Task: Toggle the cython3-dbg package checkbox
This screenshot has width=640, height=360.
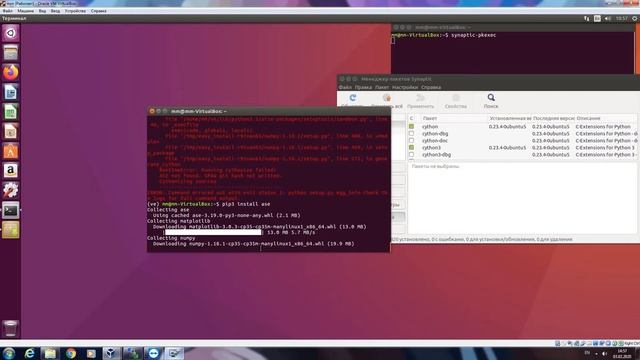Action: point(411,155)
